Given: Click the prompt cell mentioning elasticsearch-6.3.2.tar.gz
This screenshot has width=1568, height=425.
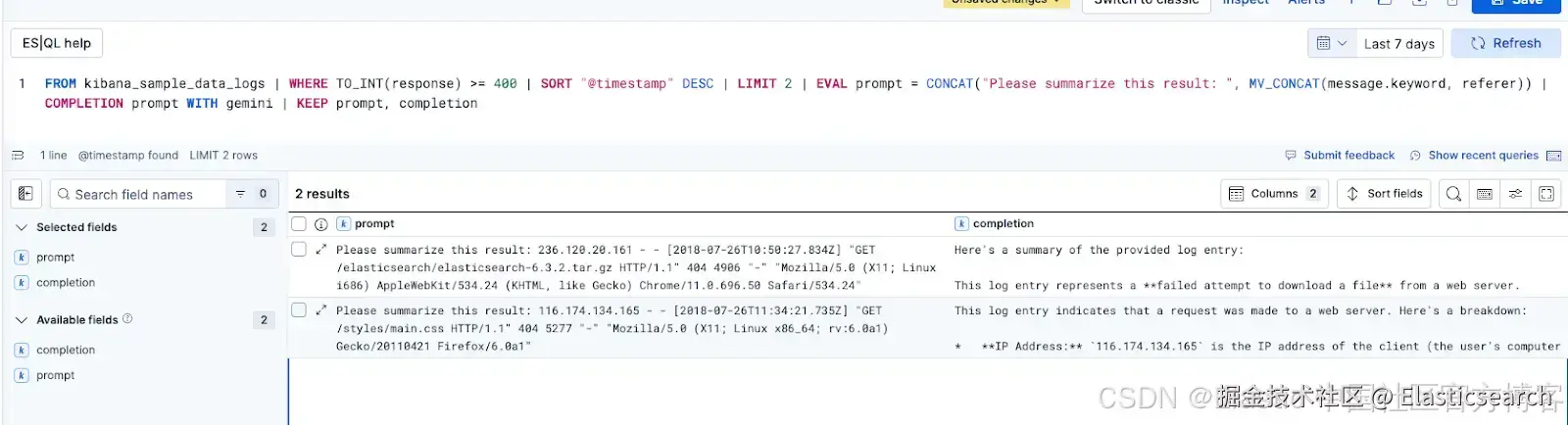Looking at the screenshot, I should [x=637, y=267].
